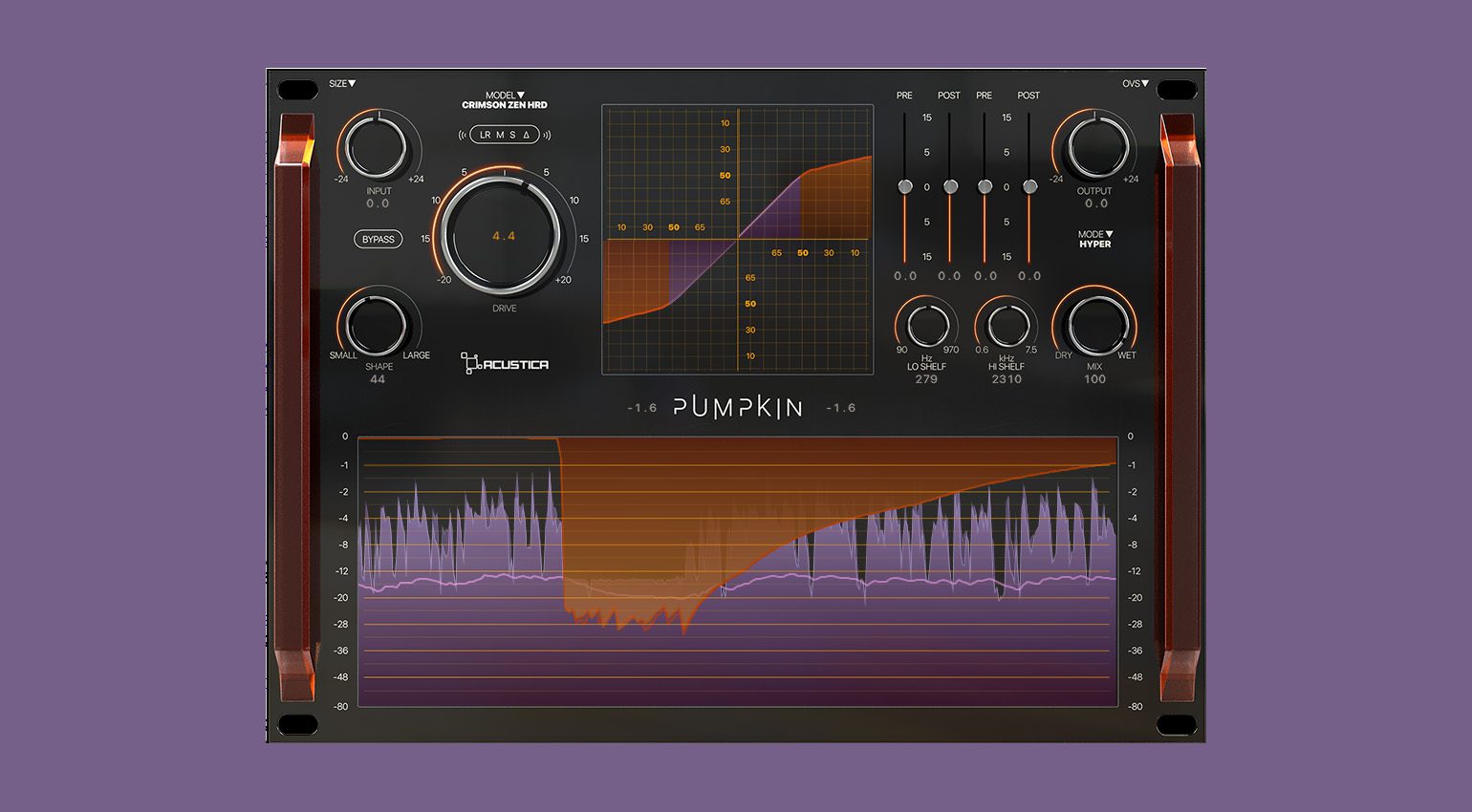This screenshot has height=812, width=1472.
Task: Click the Shape knob
Action: coord(378,326)
